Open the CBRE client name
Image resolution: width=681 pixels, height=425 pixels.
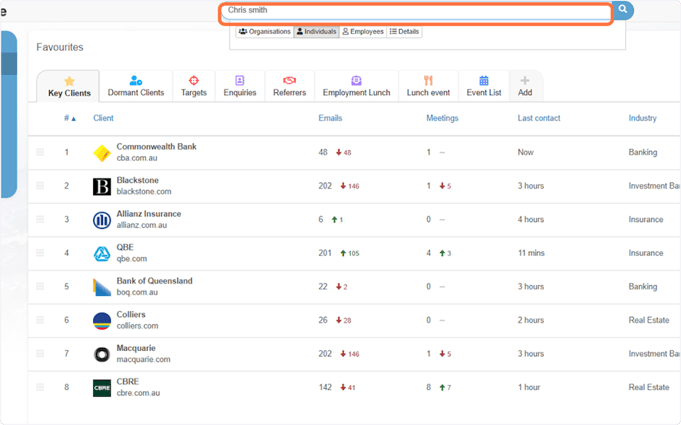point(128,382)
